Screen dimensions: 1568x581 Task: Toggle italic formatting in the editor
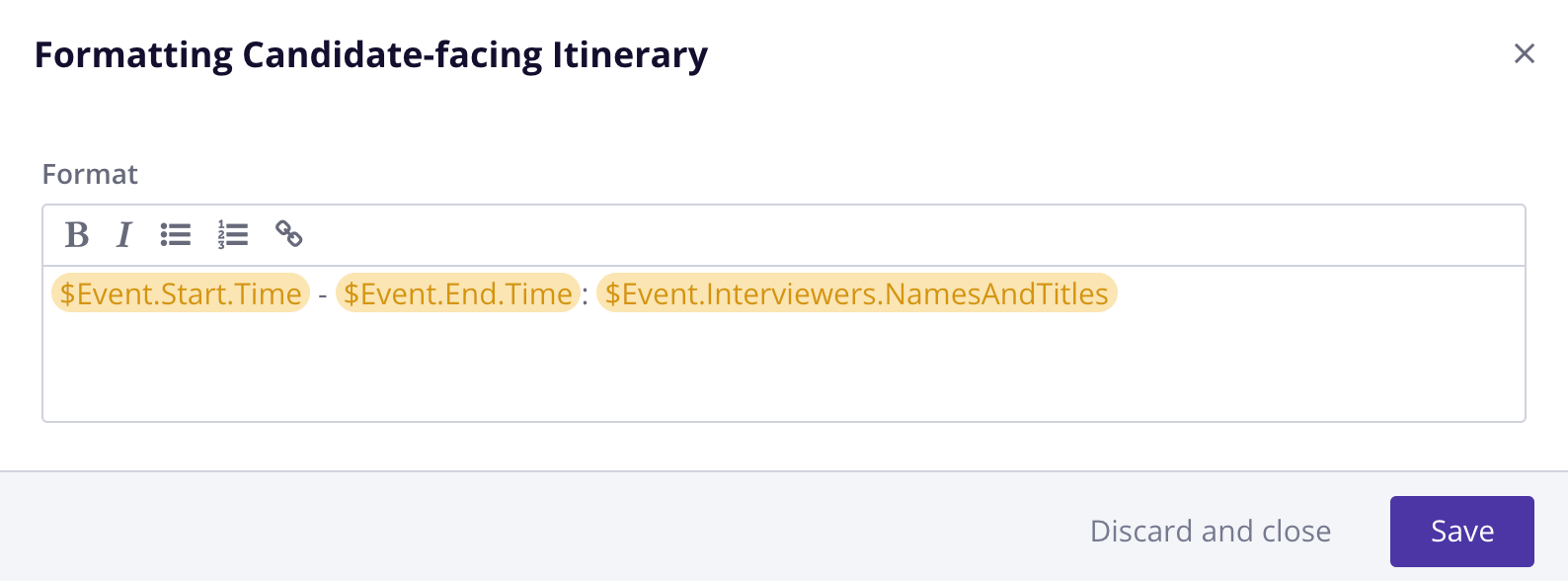[x=124, y=235]
